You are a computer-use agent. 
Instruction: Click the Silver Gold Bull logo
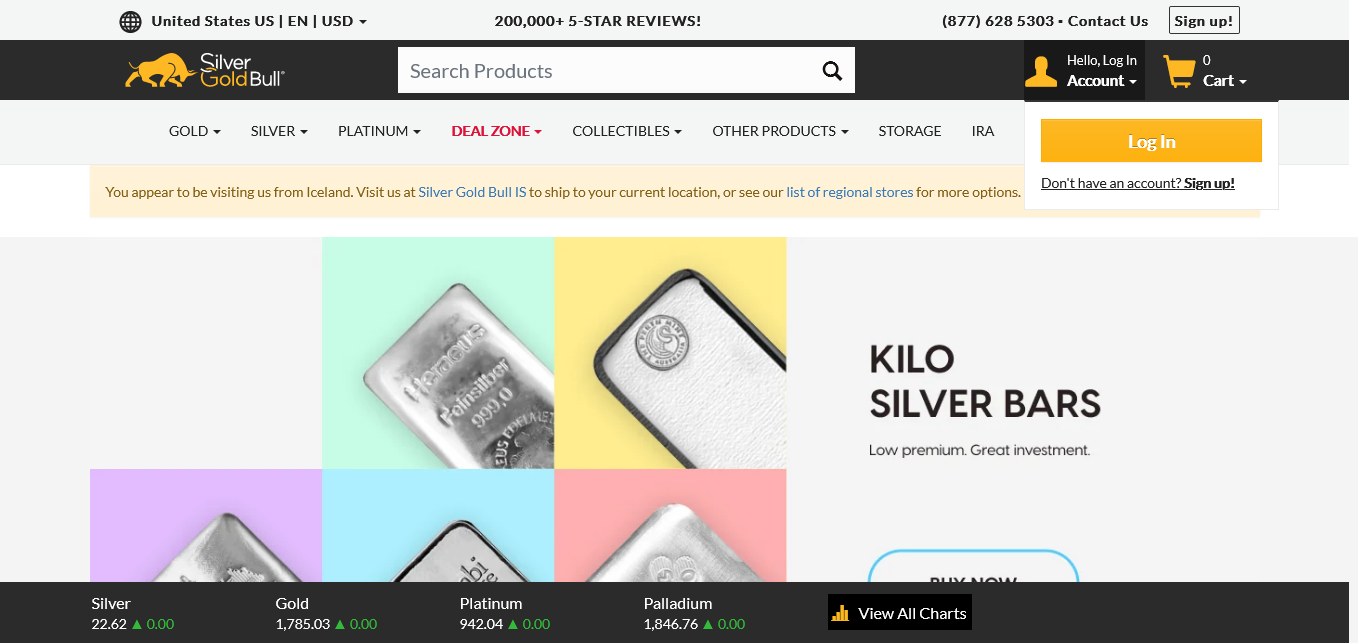[205, 71]
